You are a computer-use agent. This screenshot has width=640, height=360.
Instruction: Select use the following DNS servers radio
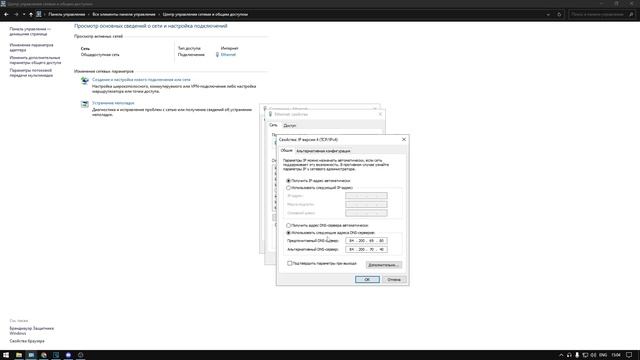pyautogui.click(x=289, y=233)
